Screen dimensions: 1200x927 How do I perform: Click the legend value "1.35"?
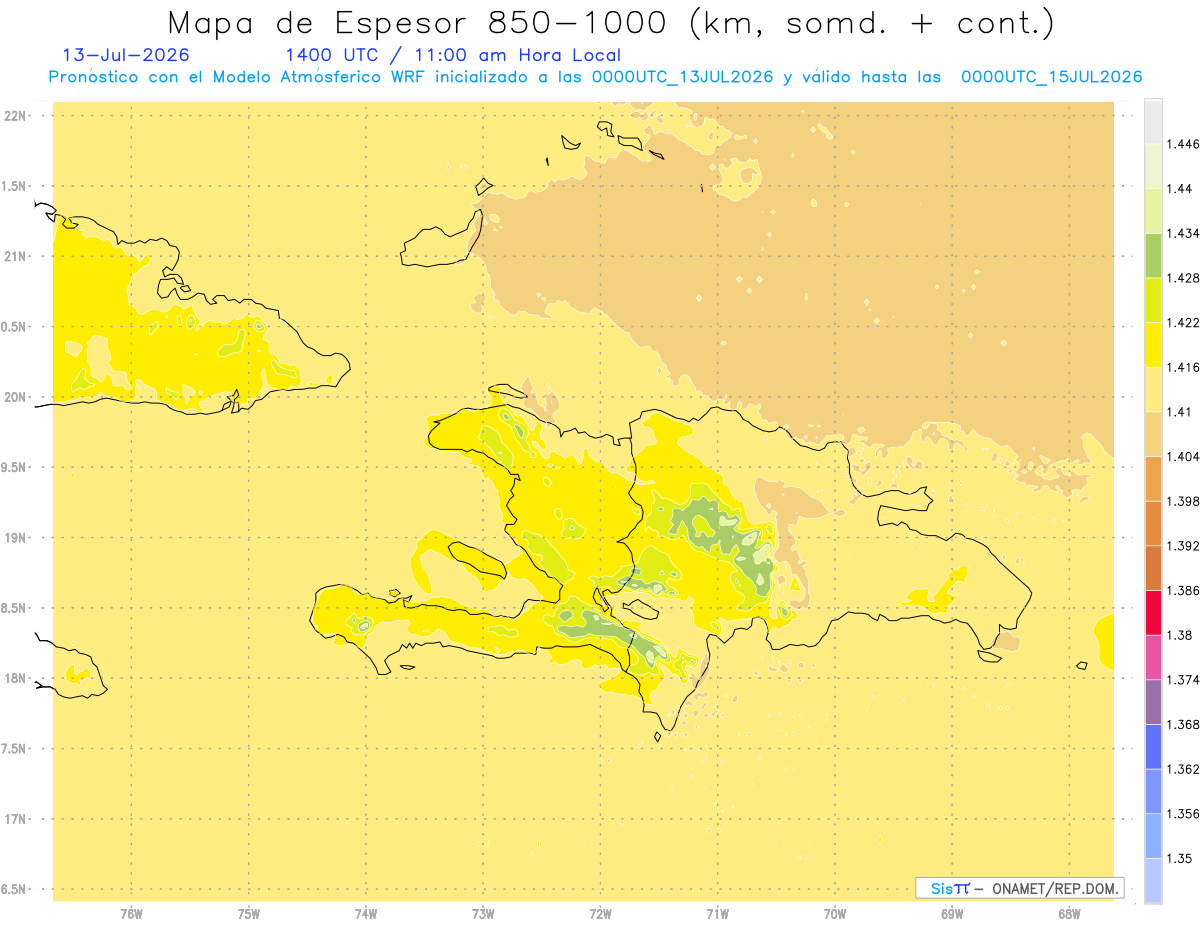point(1179,858)
